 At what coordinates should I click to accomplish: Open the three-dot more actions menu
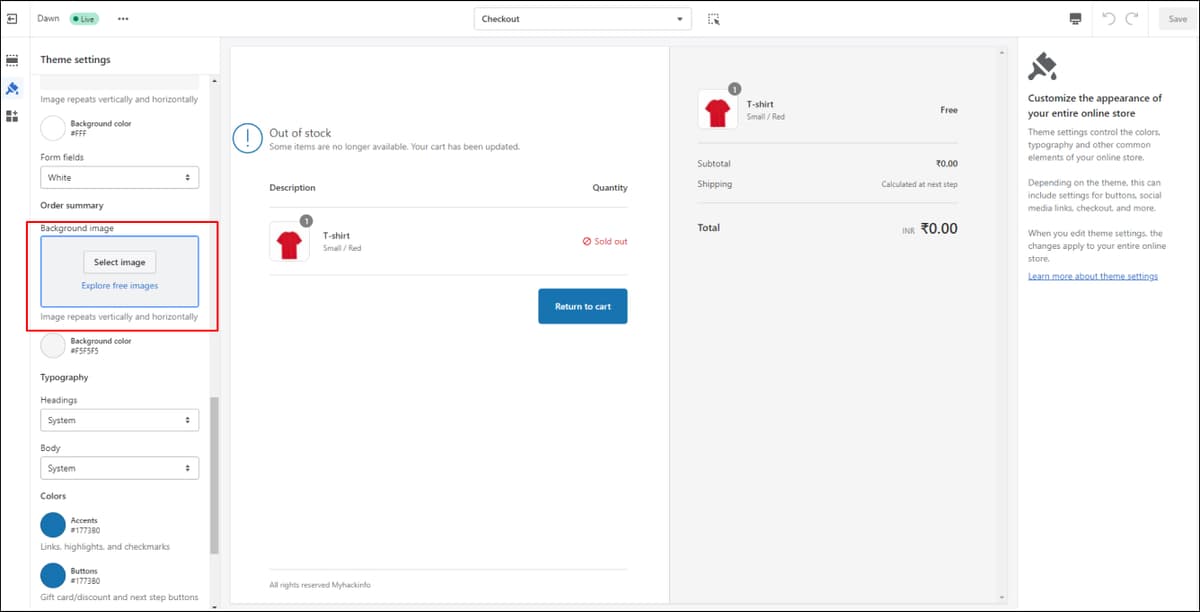(123, 19)
